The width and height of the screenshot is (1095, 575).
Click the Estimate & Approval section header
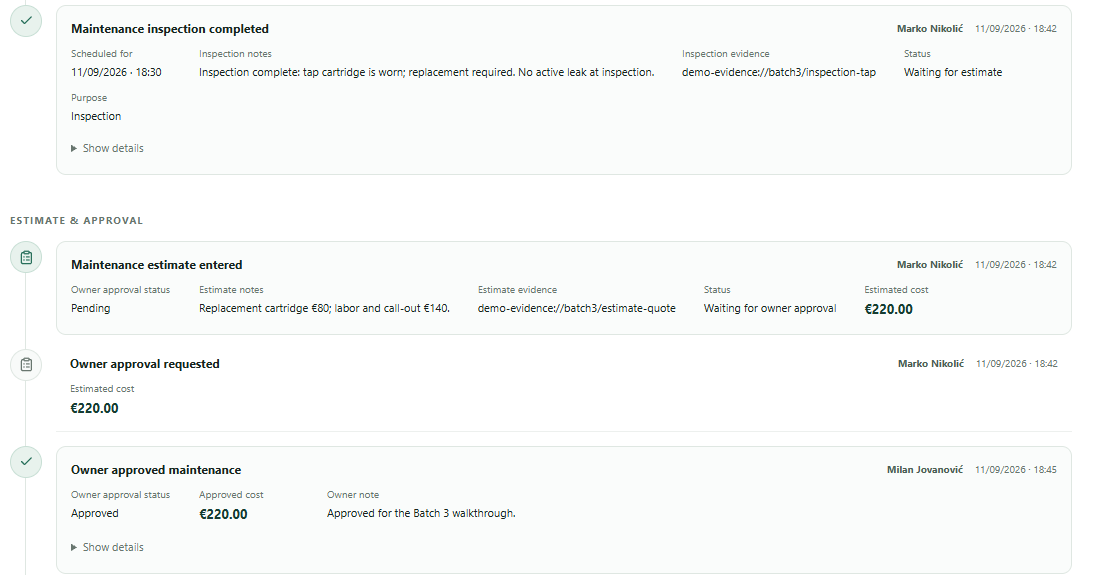click(x=76, y=221)
